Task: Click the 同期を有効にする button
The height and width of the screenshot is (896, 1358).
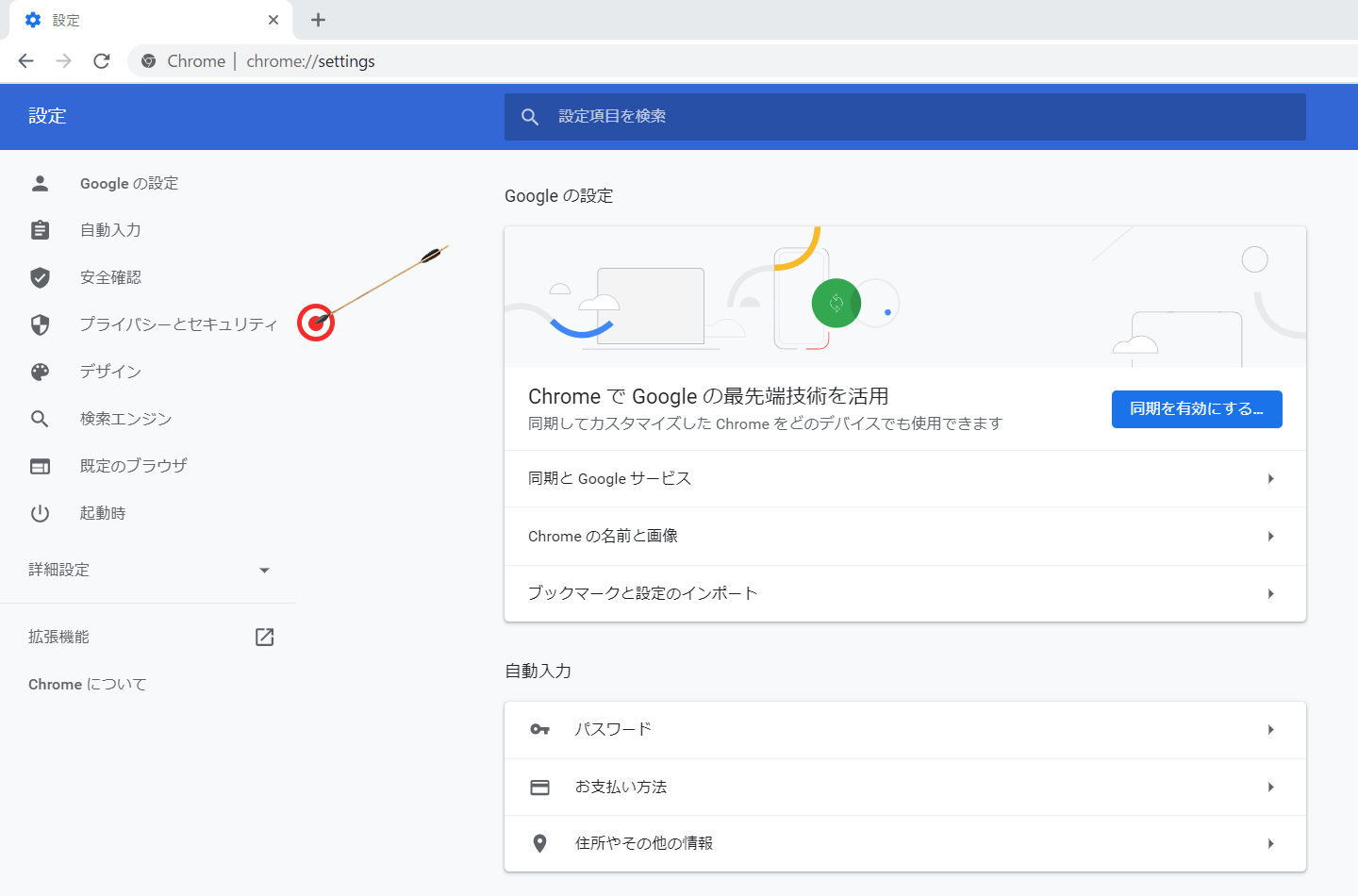Action: coord(1196,409)
